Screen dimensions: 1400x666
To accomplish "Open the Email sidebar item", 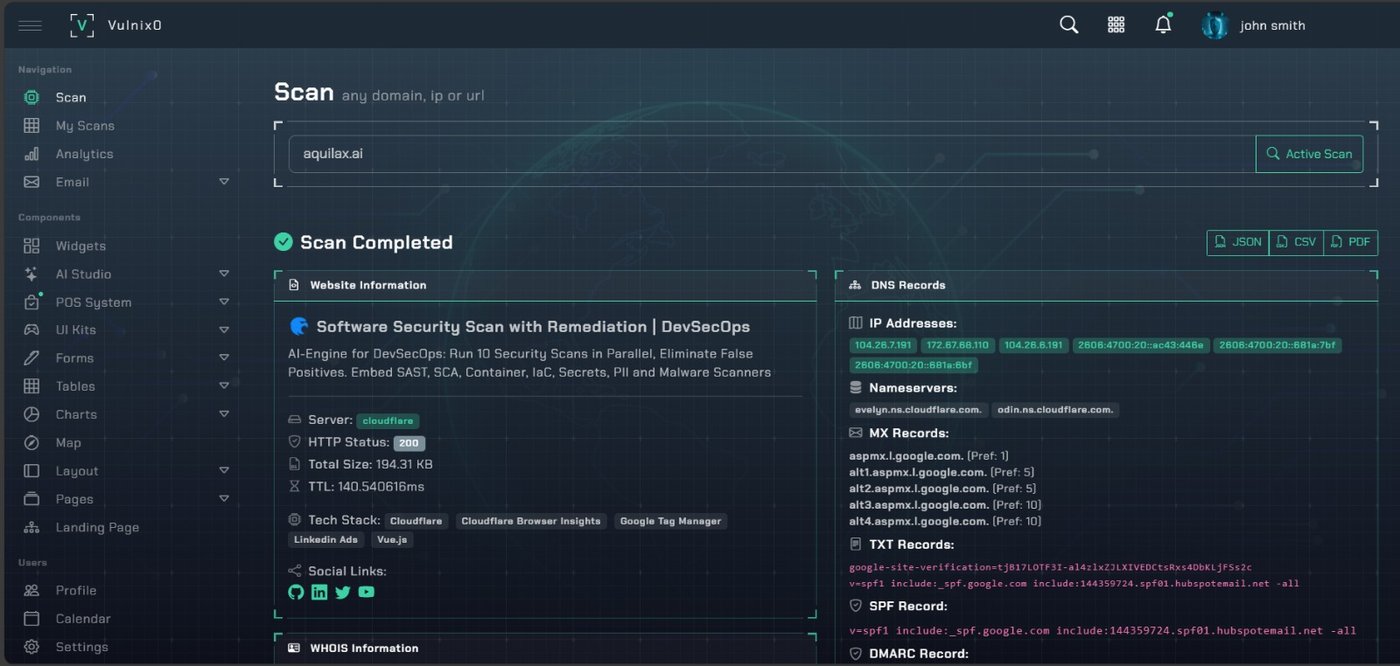I will pyautogui.click(x=72, y=181).
